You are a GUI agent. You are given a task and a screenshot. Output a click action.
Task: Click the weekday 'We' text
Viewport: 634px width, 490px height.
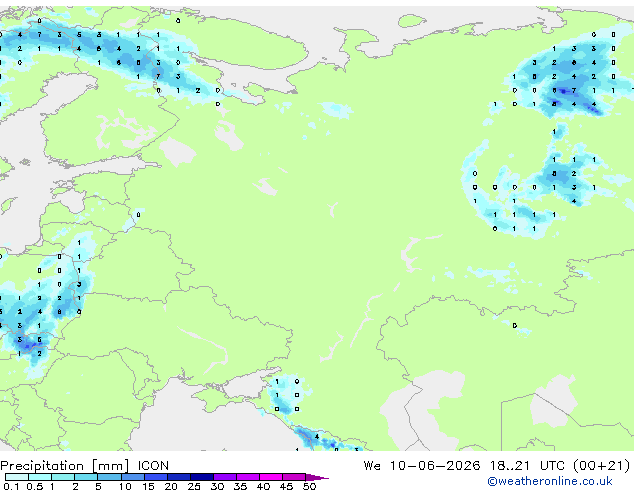point(372,466)
